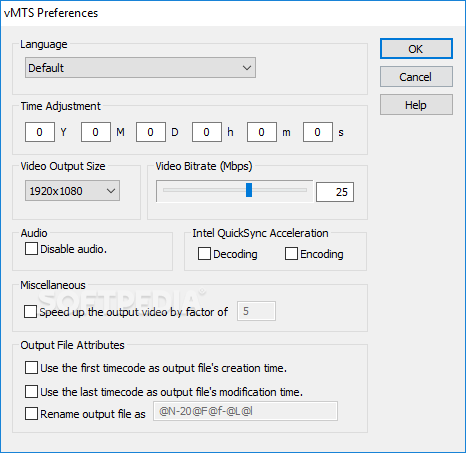Enable the Rename output file as option
The height and width of the screenshot is (453, 466).
pyautogui.click(x=31, y=414)
